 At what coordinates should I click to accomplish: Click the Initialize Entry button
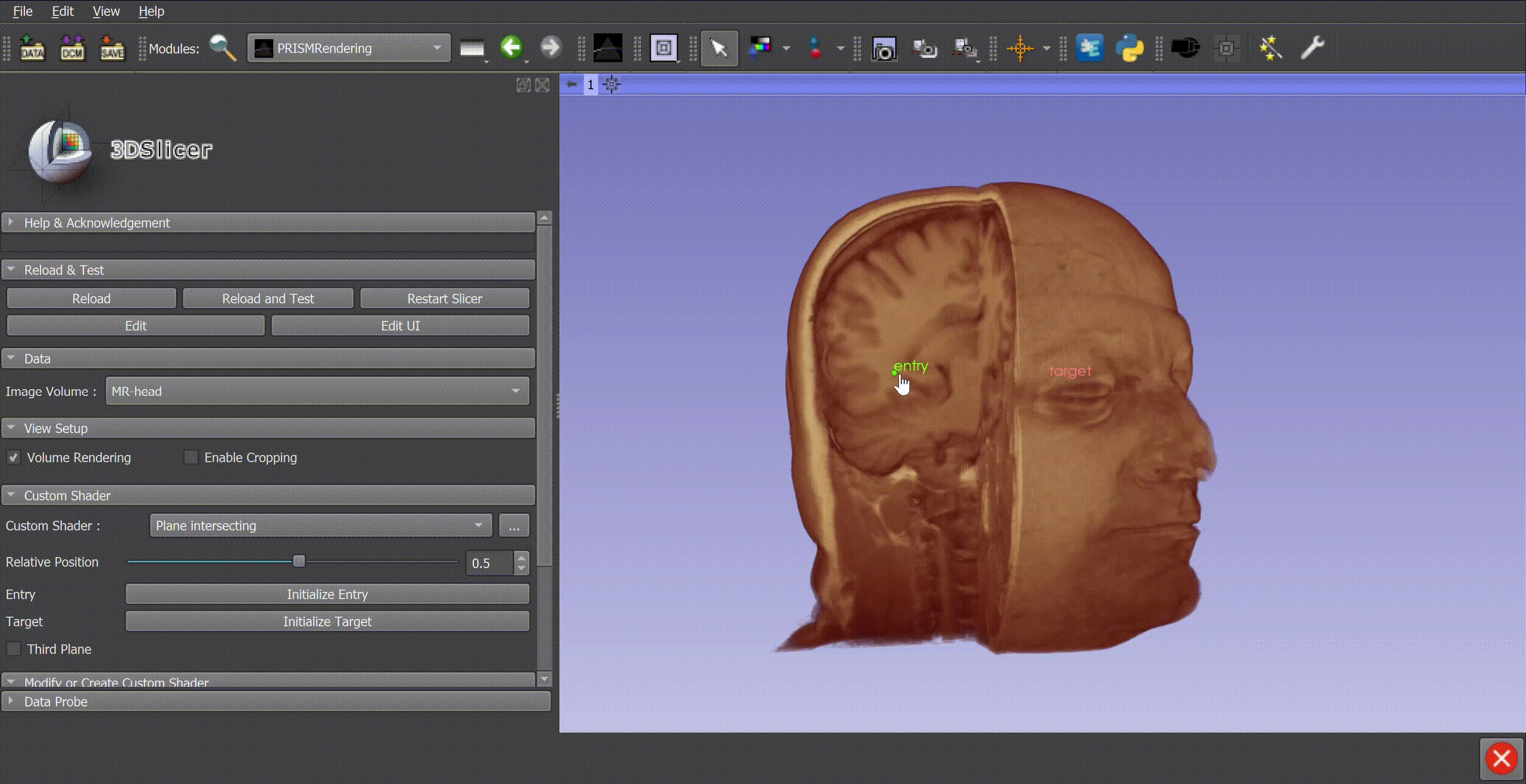[327, 594]
